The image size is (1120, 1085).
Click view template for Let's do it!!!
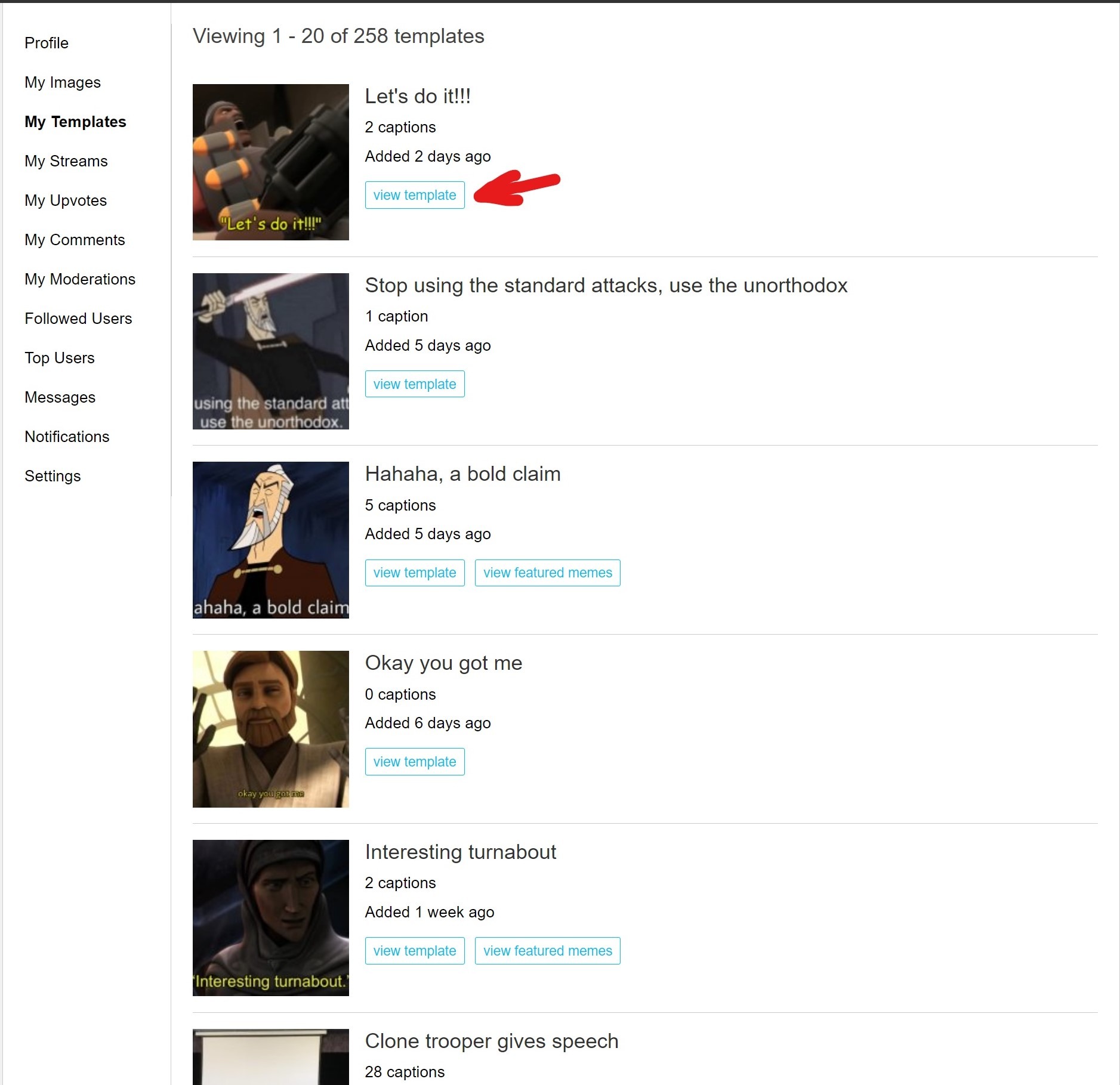415,195
